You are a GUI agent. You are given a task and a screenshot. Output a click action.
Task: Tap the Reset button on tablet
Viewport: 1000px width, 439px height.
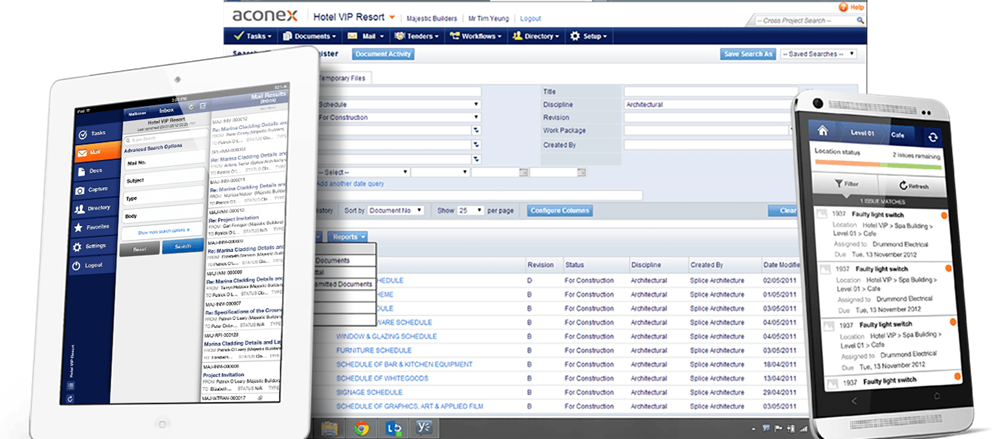click(x=140, y=248)
